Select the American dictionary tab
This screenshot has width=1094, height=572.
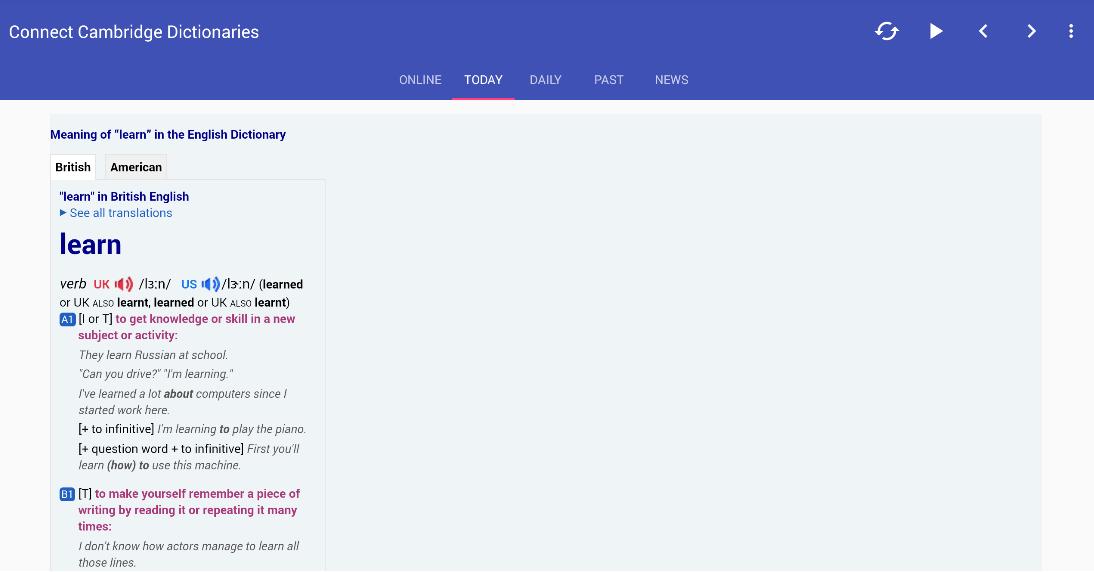pos(136,167)
